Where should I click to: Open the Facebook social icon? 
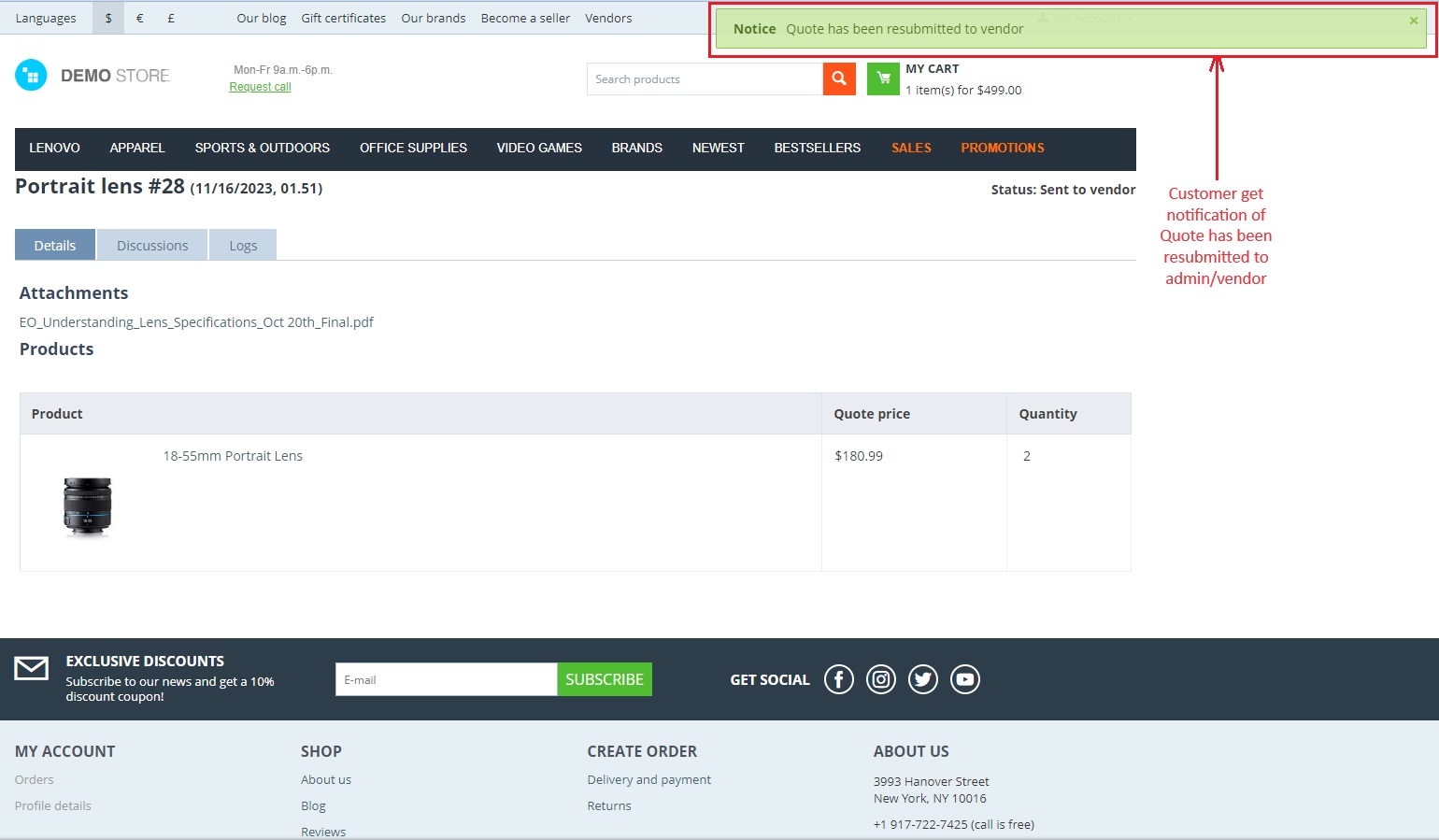839,679
